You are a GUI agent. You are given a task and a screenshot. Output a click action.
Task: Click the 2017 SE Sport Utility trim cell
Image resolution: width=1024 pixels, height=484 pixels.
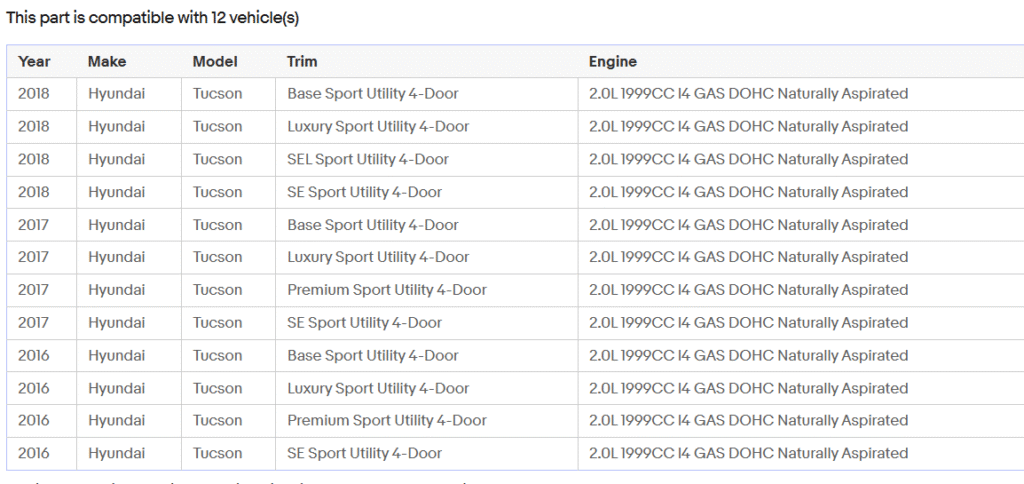pos(364,323)
